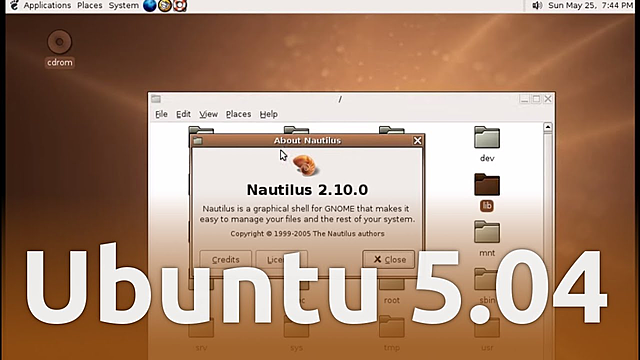Viewport: 640px width, 360px height.
Task: Close About Nautilus via titlebar X
Action: (x=417, y=140)
